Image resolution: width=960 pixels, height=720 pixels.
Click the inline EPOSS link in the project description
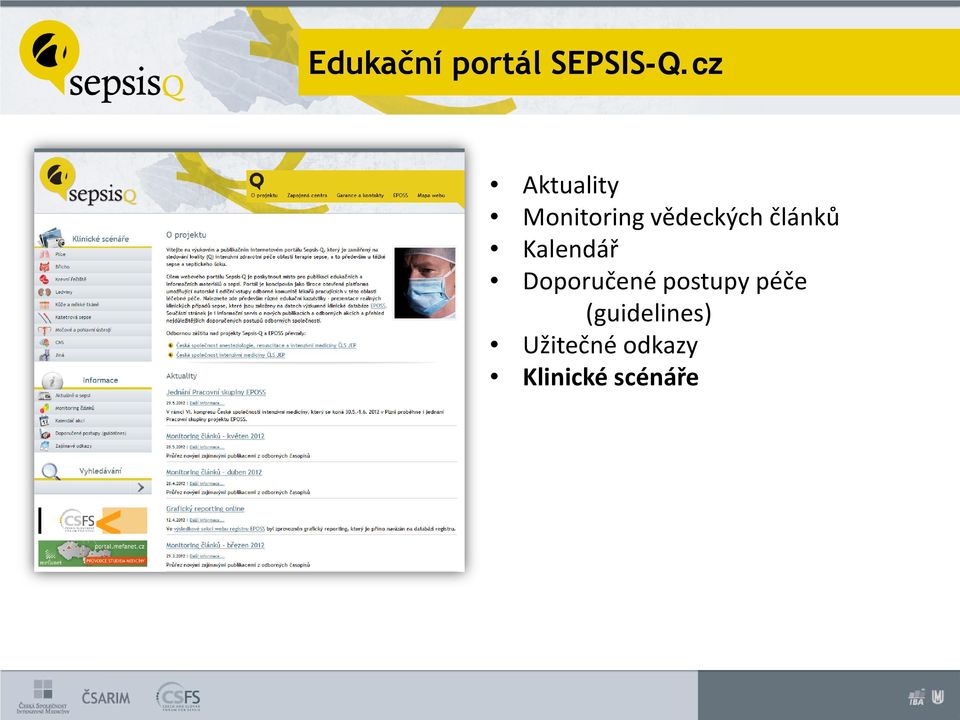[x=378, y=306]
